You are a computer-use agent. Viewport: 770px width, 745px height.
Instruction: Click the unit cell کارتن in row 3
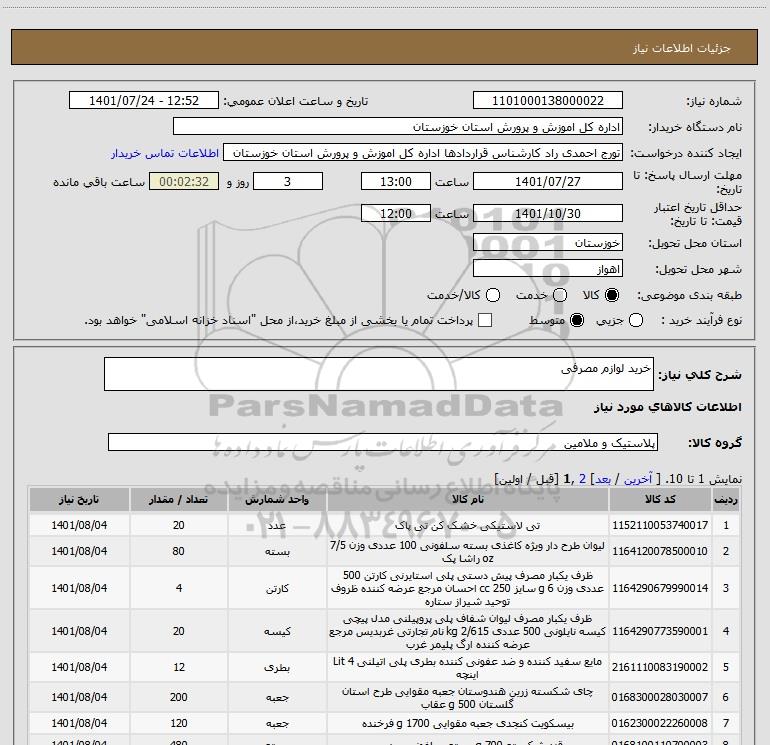[277, 588]
